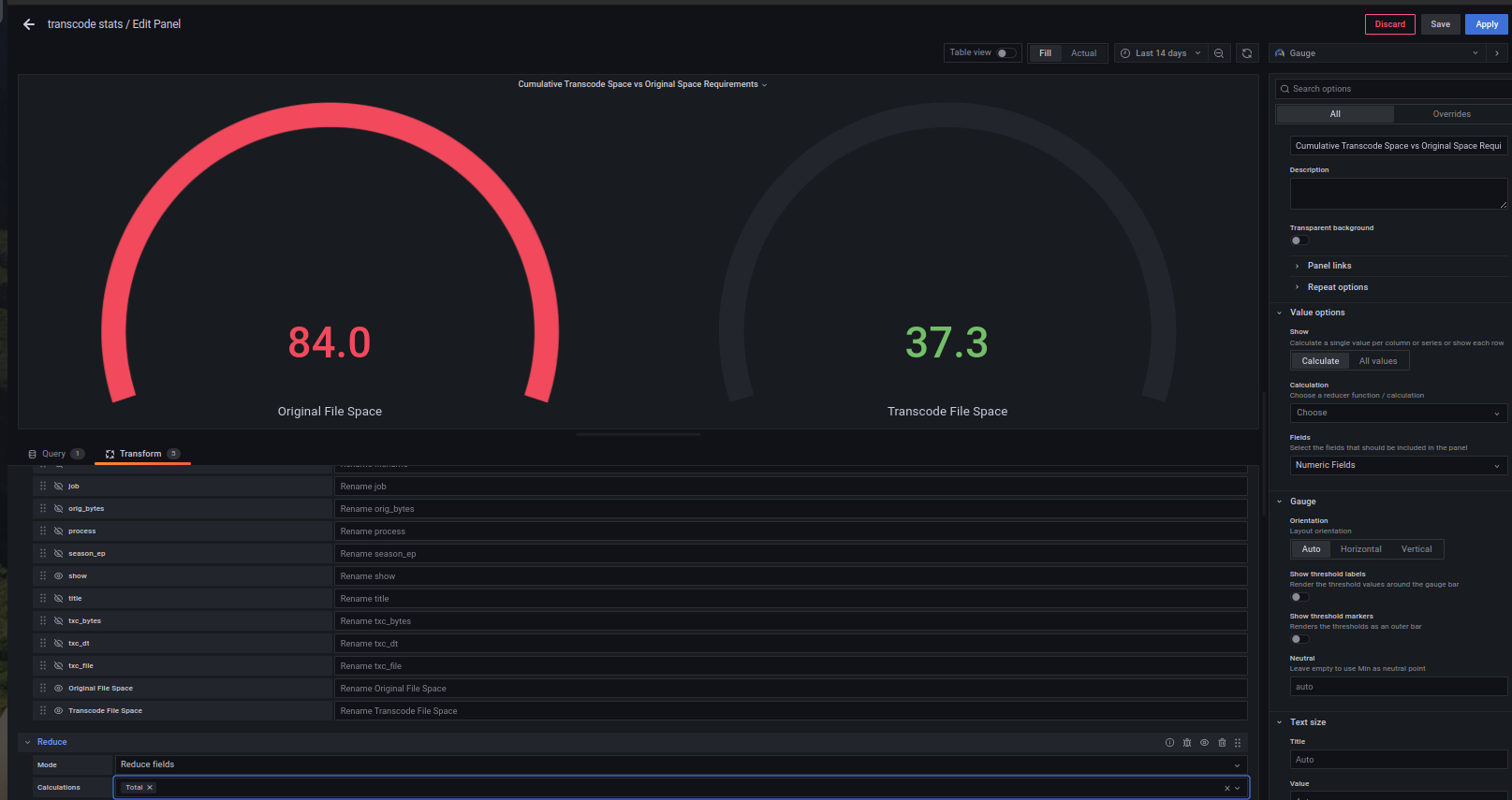The height and width of the screenshot is (800, 1512).
Task: Toggle visibility of the job field
Action: click(x=58, y=487)
